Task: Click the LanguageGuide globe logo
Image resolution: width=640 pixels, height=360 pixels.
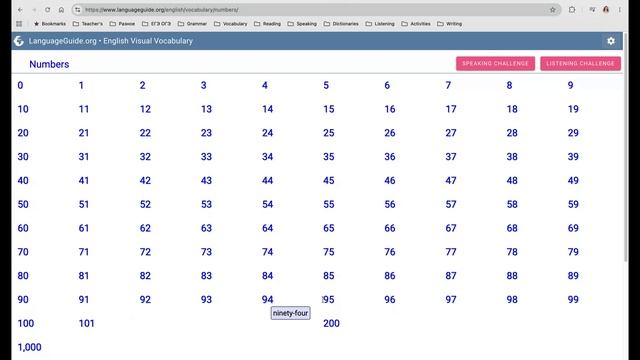Action: pos(19,41)
